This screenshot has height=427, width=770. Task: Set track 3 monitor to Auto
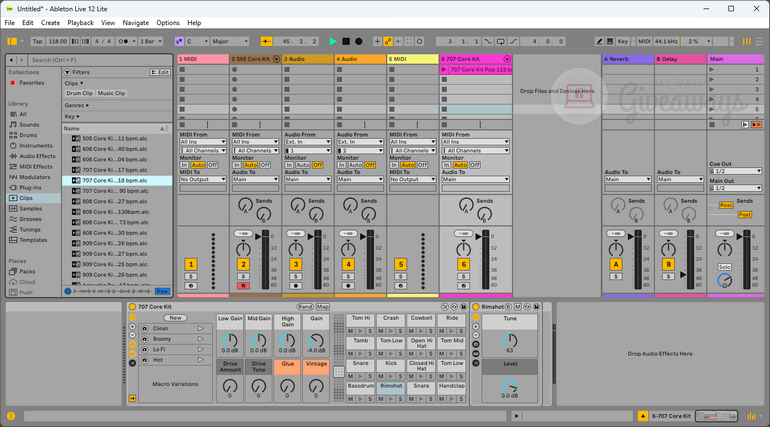click(303, 165)
